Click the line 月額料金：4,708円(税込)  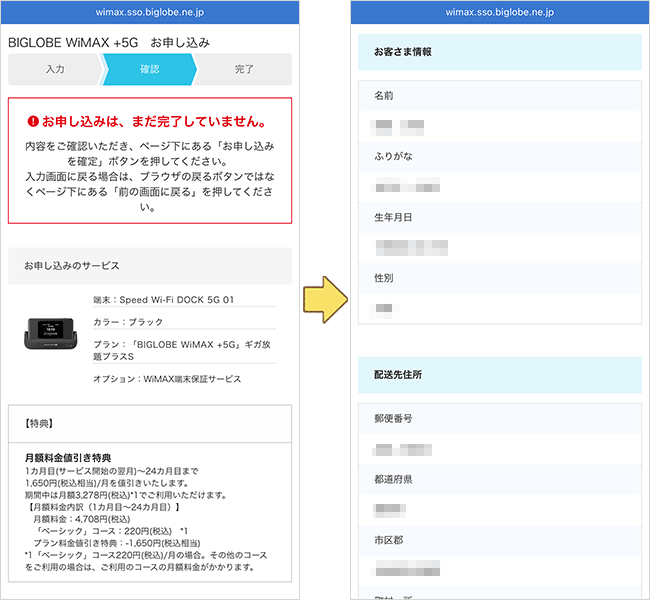point(82,519)
